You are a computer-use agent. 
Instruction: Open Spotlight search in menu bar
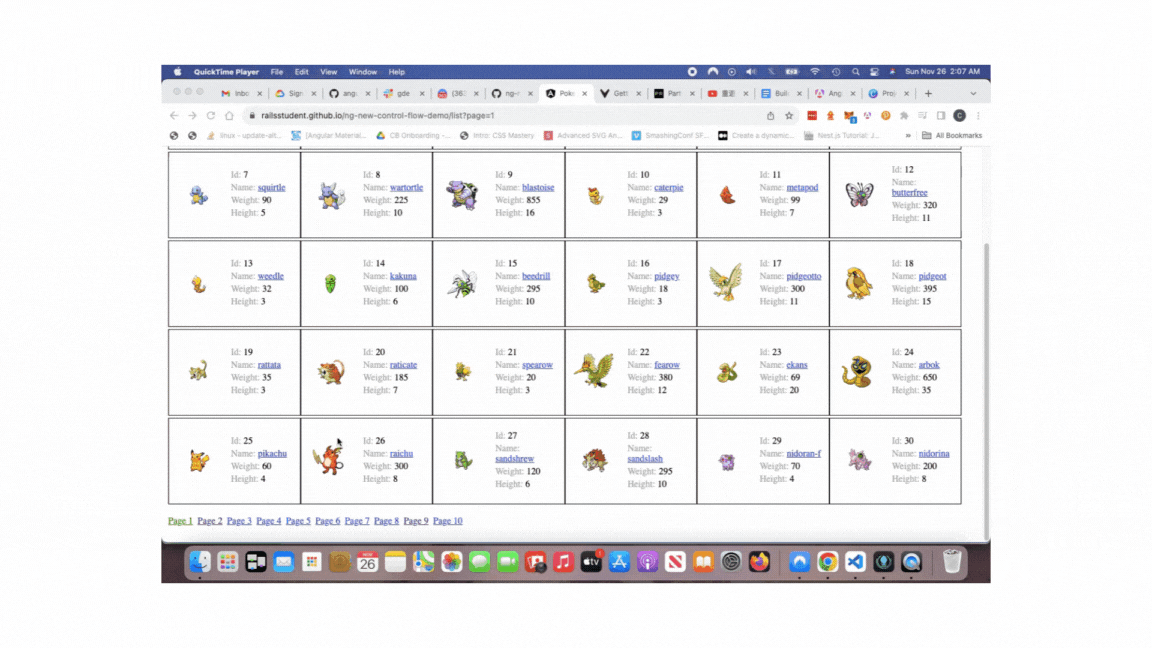pyautogui.click(x=855, y=72)
